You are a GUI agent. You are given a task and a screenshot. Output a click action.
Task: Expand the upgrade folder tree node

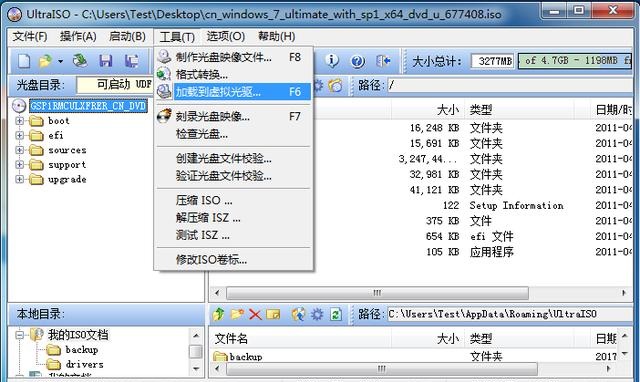click(19, 179)
